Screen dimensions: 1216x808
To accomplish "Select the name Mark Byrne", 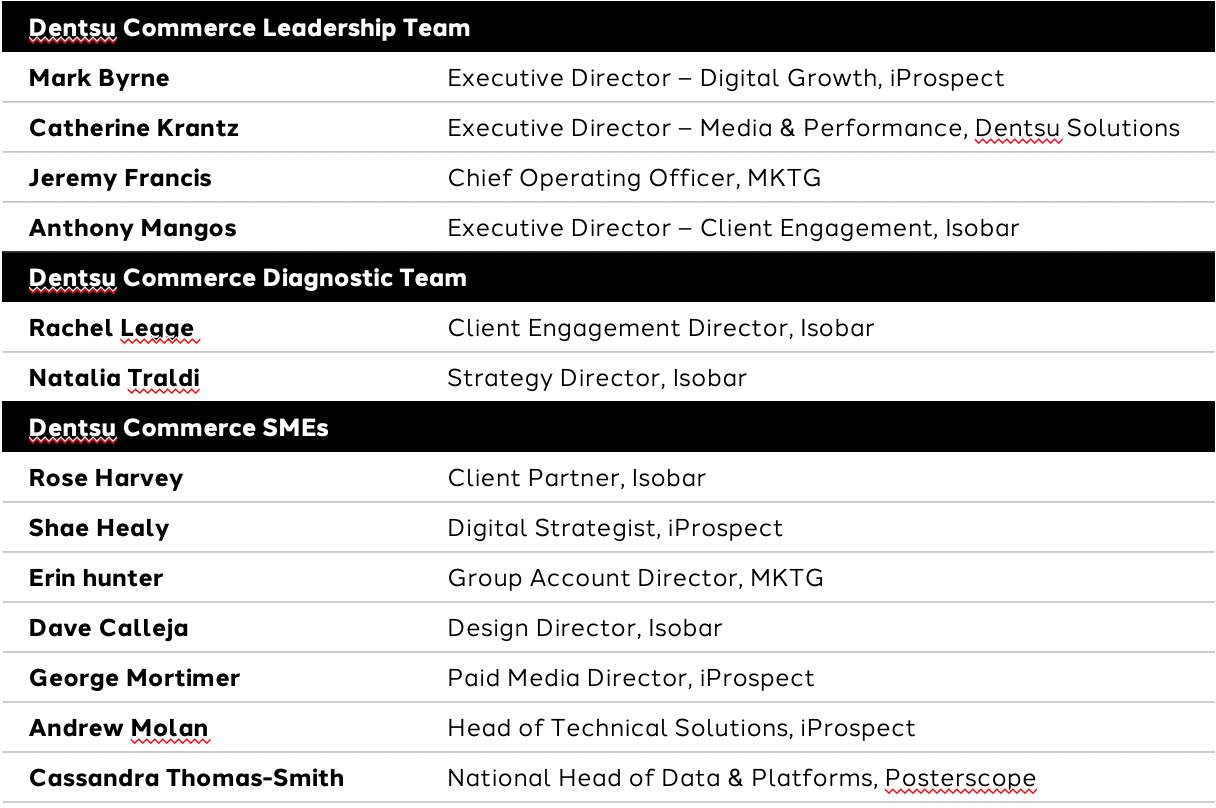I will tap(99, 78).
